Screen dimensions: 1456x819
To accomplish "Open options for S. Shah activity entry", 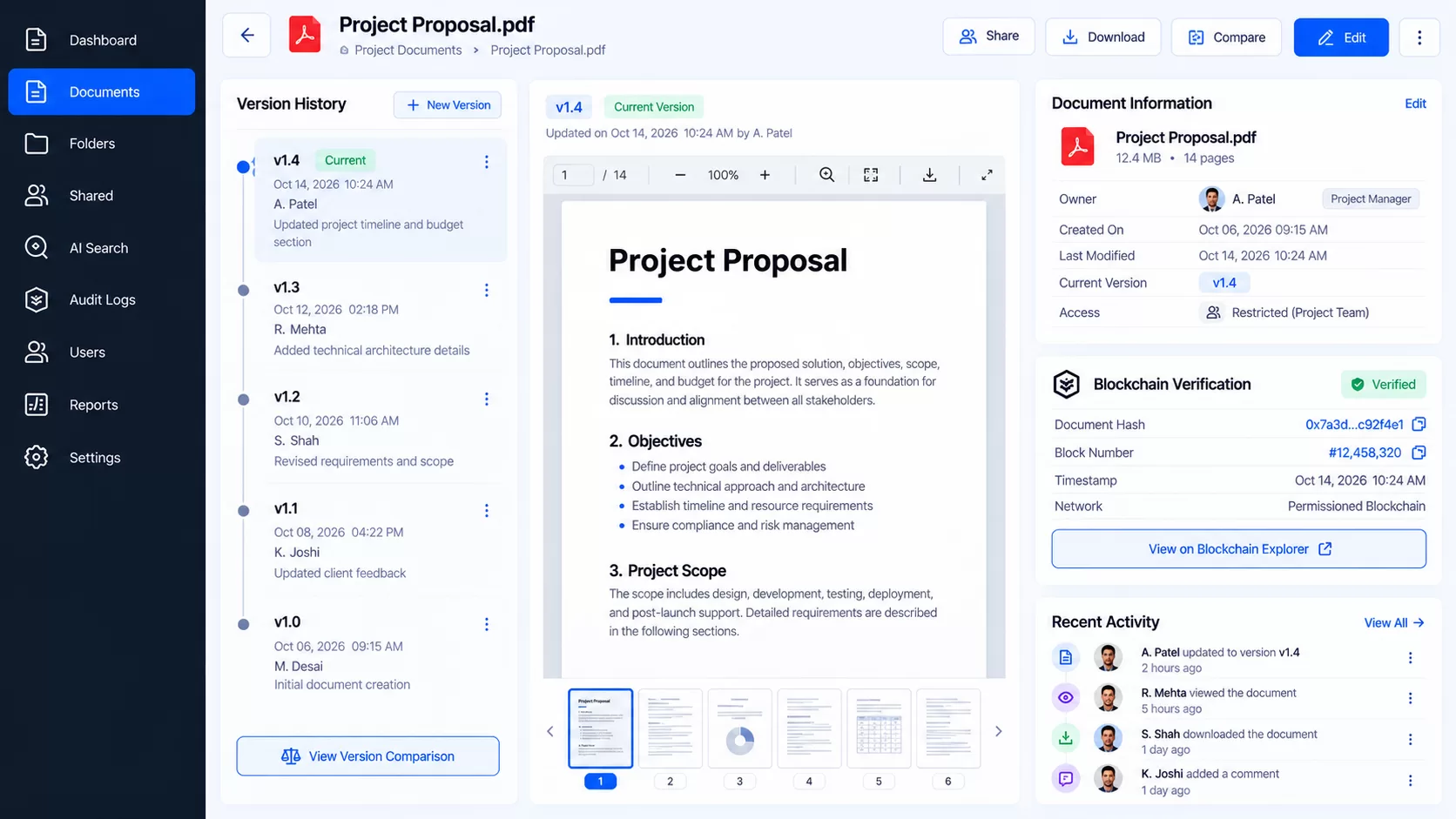I will tap(1410, 739).
